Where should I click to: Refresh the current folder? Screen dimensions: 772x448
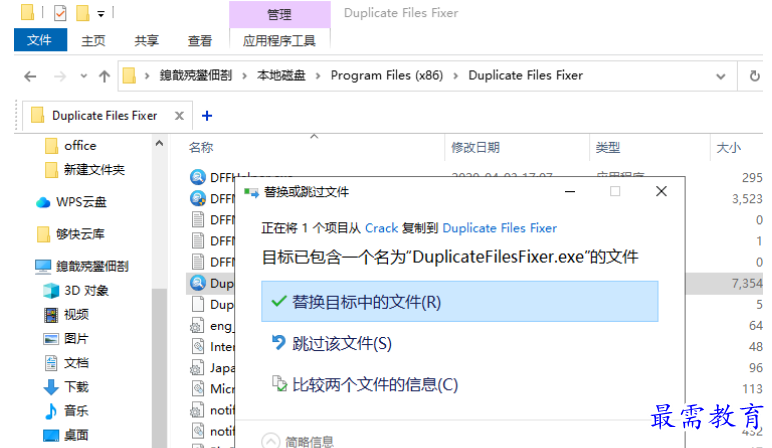click(x=754, y=76)
